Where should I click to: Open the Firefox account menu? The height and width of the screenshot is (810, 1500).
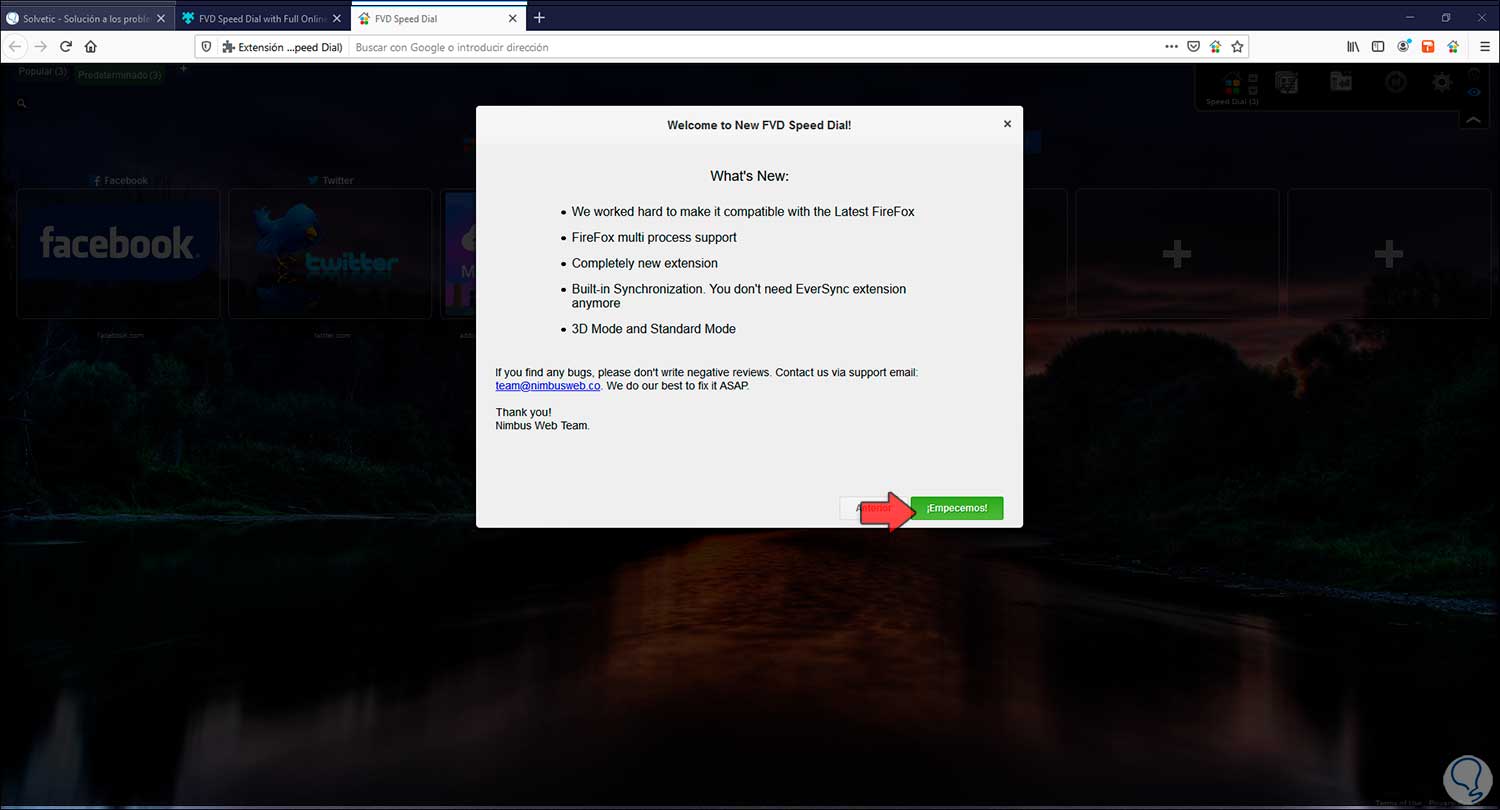(x=1404, y=47)
